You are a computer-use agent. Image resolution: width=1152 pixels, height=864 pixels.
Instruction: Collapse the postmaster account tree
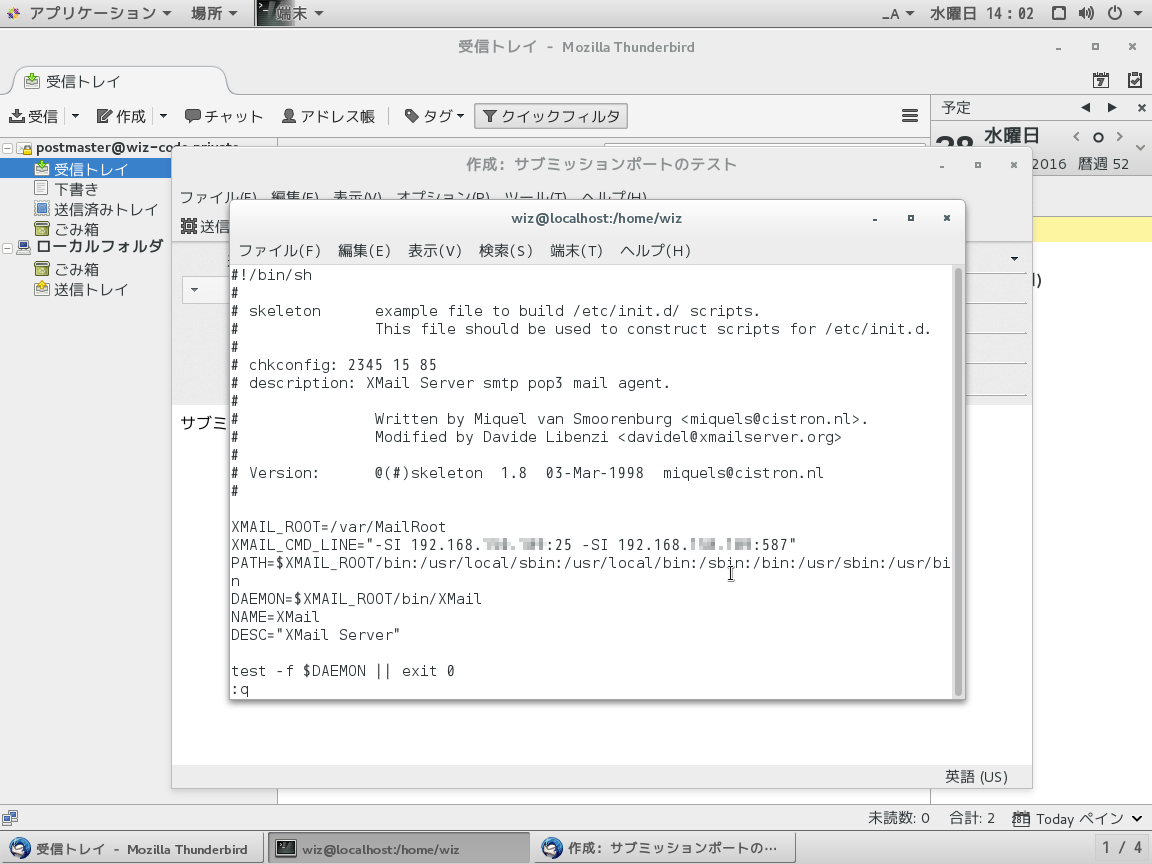click(x=7, y=148)
